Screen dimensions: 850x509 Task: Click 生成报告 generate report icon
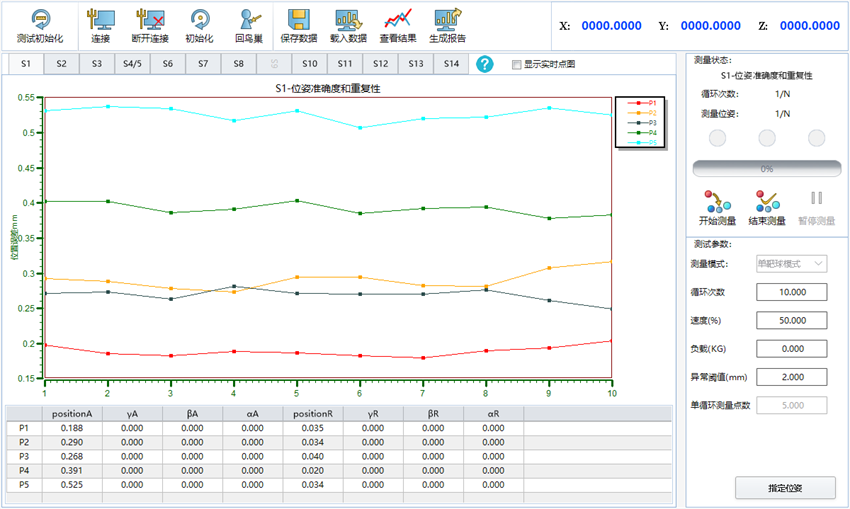click(447, 19)
